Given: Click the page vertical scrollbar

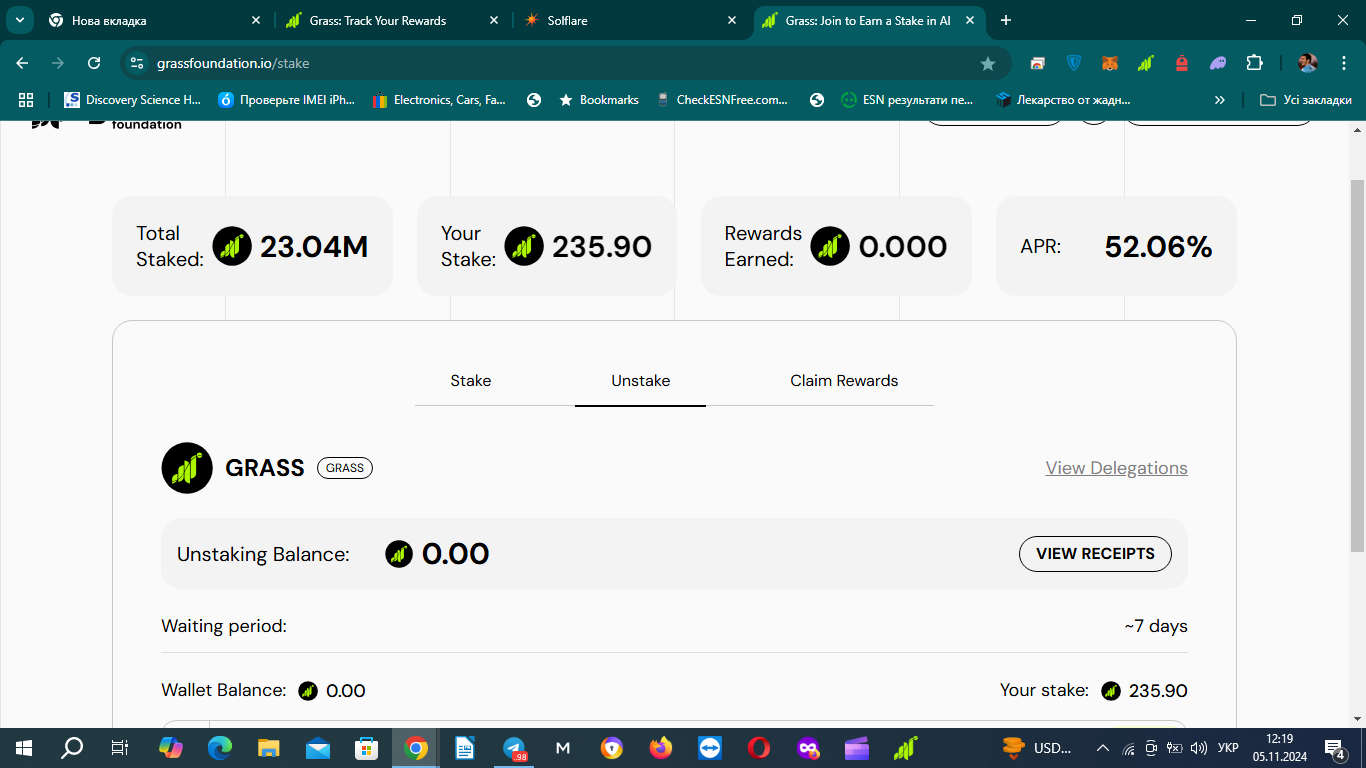Looking at the screenshot, I should [1357, 365].
